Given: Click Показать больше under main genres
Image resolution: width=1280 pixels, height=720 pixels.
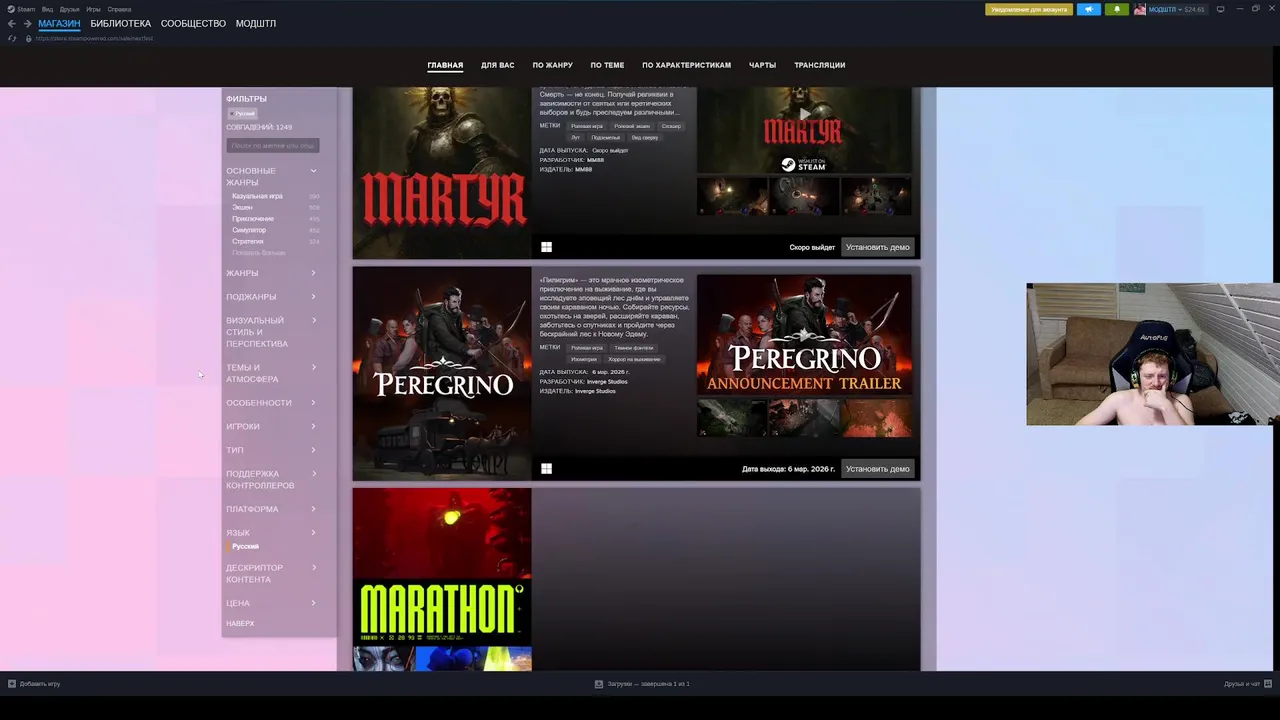Looking at the screenshot, I should tap(258, 253).
